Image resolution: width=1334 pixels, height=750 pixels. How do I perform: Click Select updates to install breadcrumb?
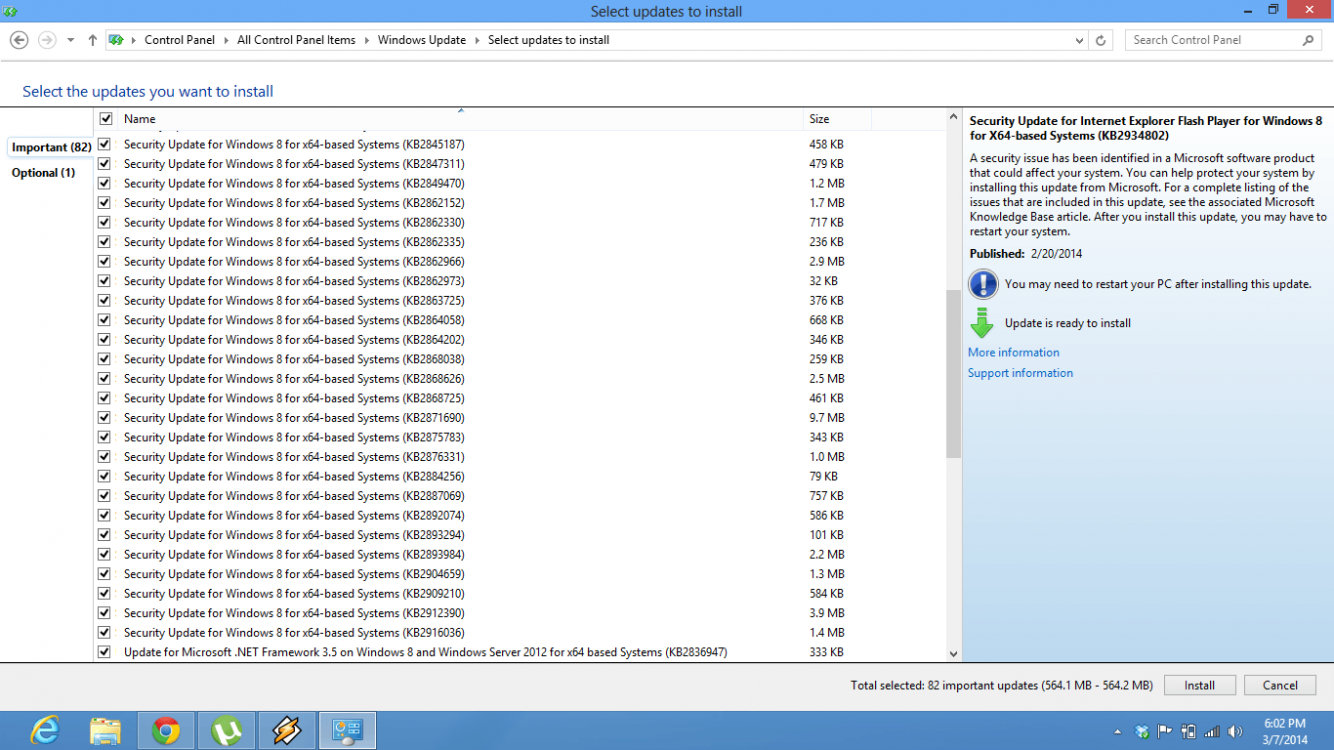coord(549,40)
